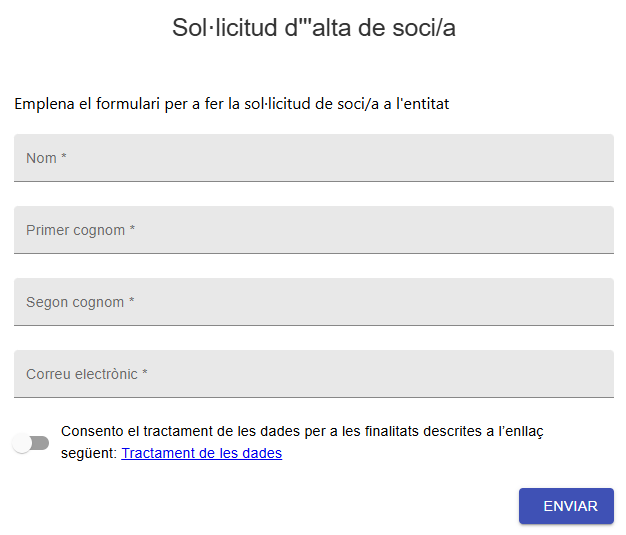
Task: Click the Emplena el formulari instruction text
Action: click(232, 104)
